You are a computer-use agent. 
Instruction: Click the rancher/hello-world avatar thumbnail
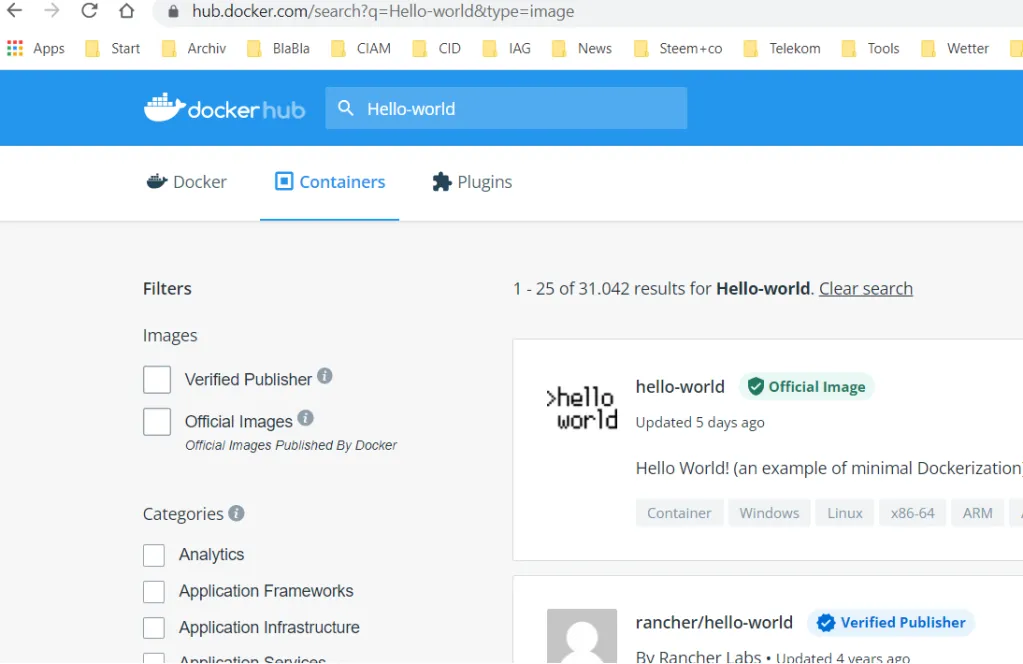click(582, 636)
